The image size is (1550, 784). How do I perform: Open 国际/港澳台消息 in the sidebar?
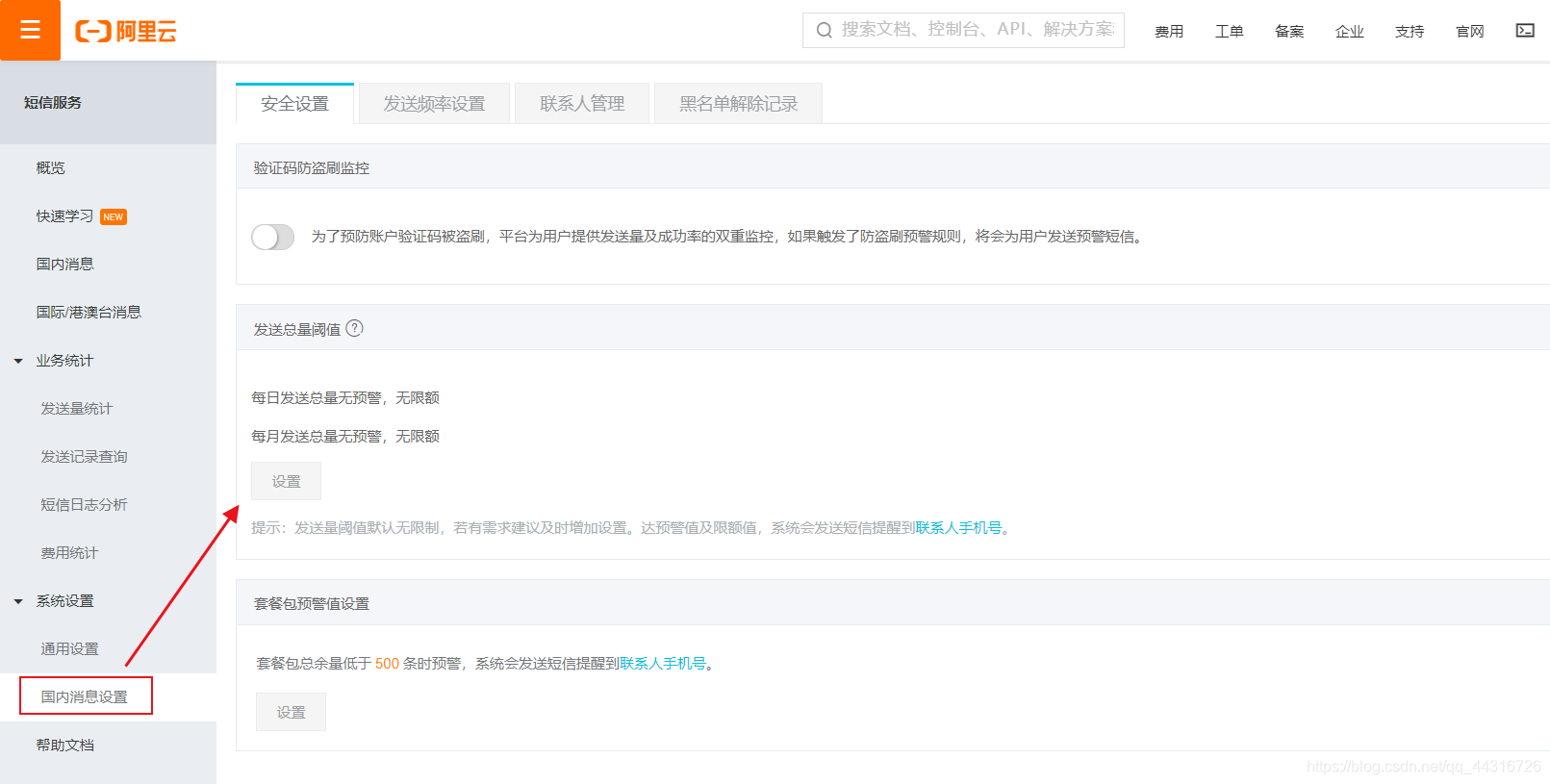89,313
